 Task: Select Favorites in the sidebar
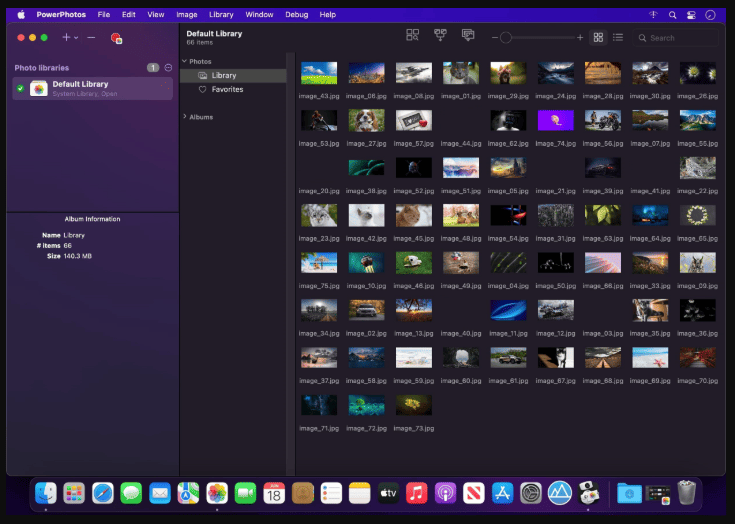pyautogui.click(x=233, y=89)
